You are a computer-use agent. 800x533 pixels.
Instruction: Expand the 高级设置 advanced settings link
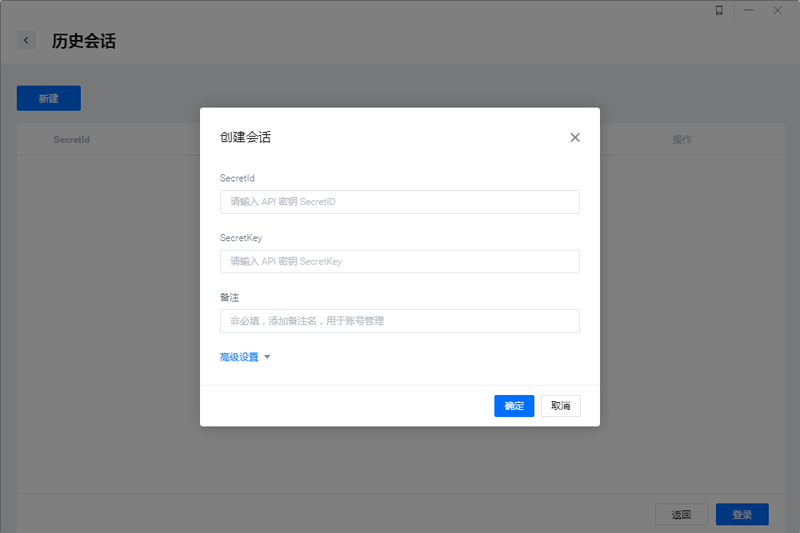click(239, 357)
